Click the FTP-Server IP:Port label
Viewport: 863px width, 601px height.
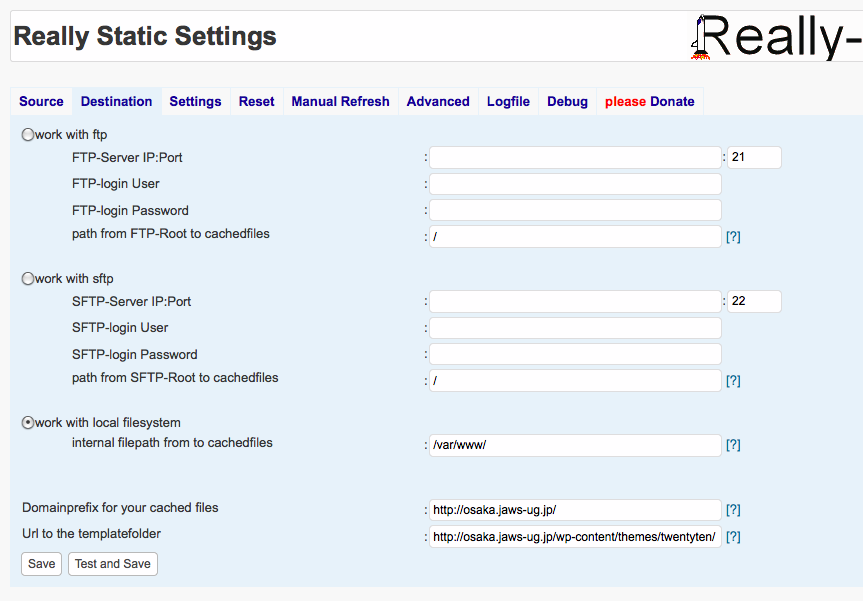pyautogui.click(x=127, y=157)
